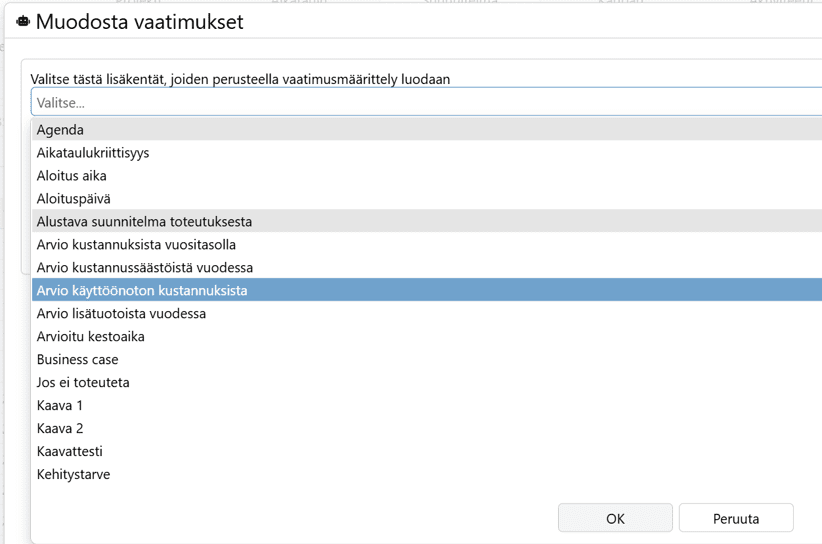Choose Kaava 1 in the list
The width and height of the screenshot is (822, 544).
click(60, 406)
